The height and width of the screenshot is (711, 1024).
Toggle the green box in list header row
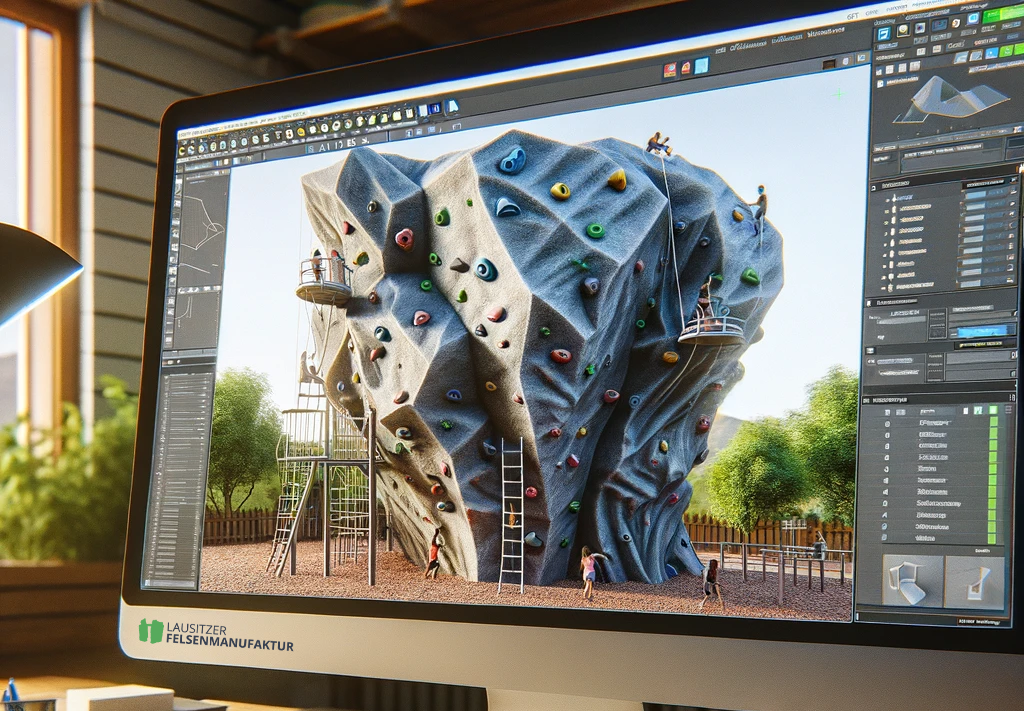click(x=994, y=408)
